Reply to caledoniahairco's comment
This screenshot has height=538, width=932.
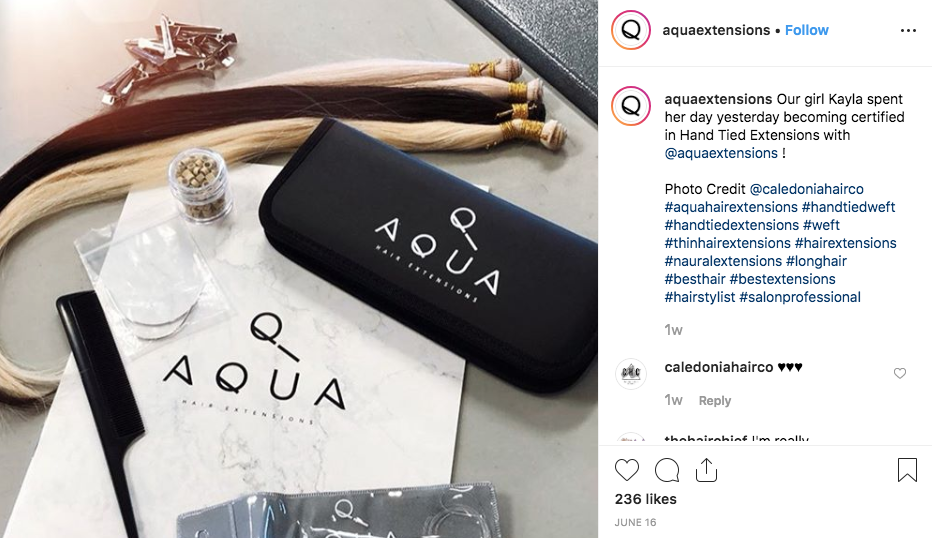714,401
